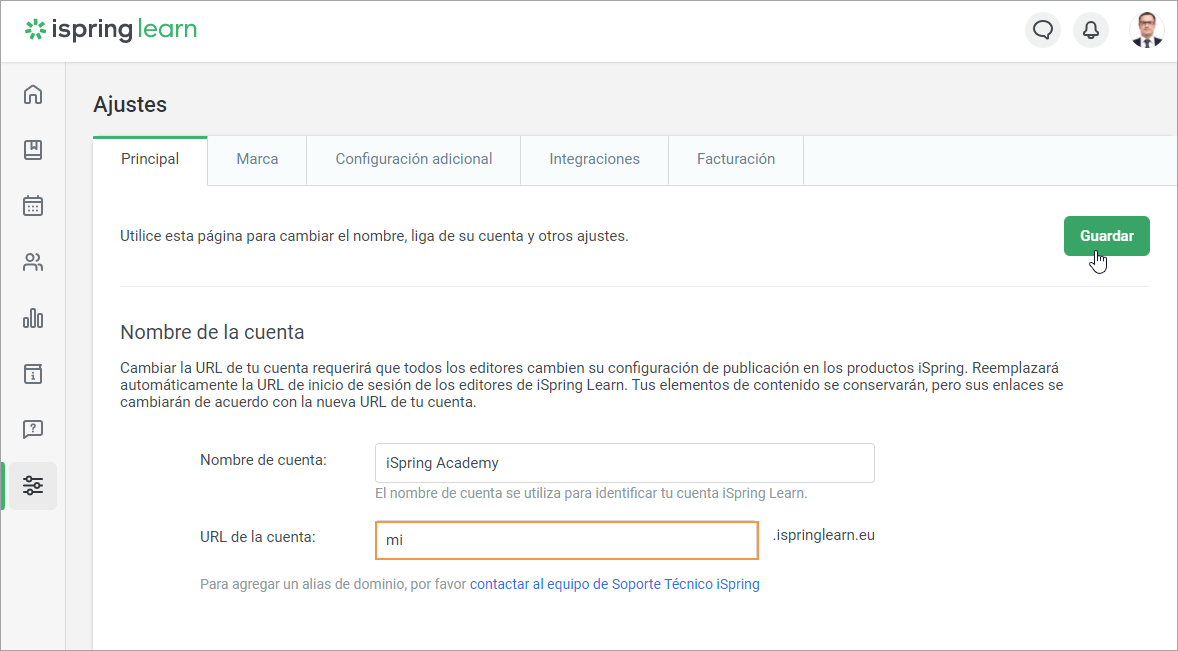Open the info panel icon in sidebar
Image resolution: width=1178 pixels, height=651 pixels.
[32, 374]
